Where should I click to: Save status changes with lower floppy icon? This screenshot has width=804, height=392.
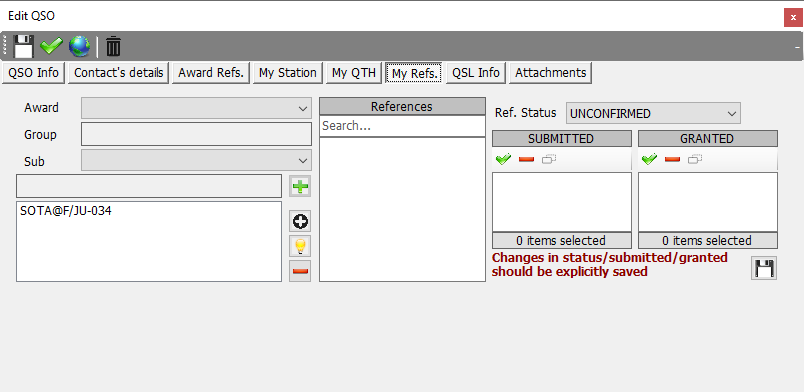(x=764, y=268)
